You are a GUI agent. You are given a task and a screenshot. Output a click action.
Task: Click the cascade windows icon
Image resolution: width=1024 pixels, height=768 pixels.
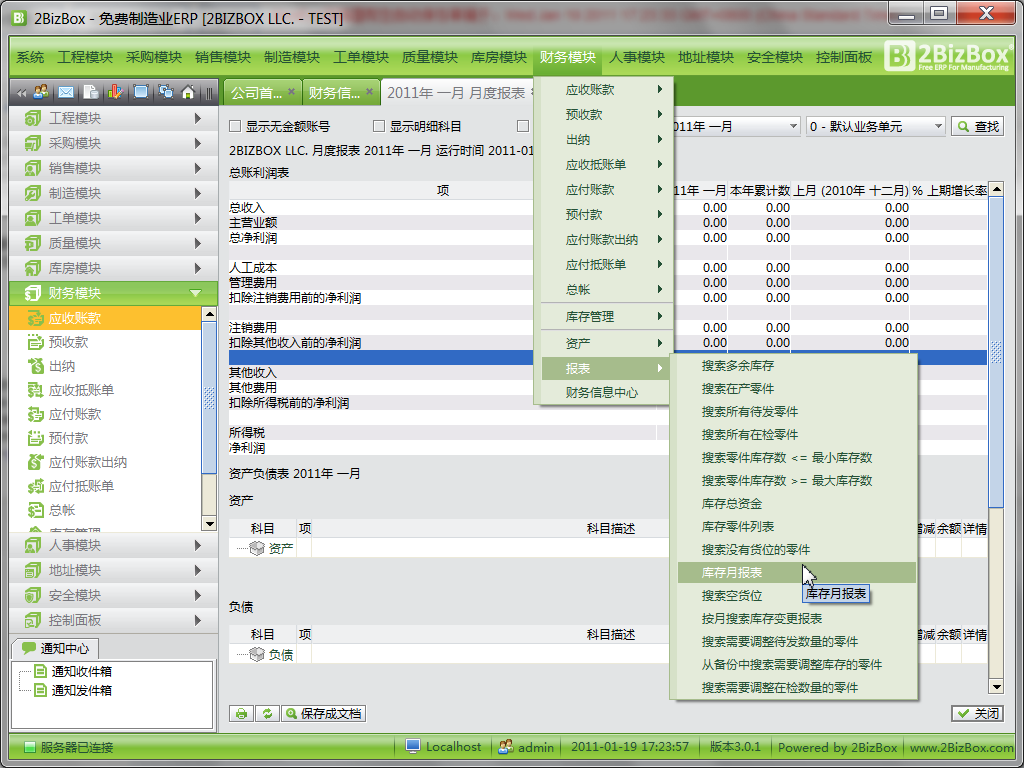point(164,92)
